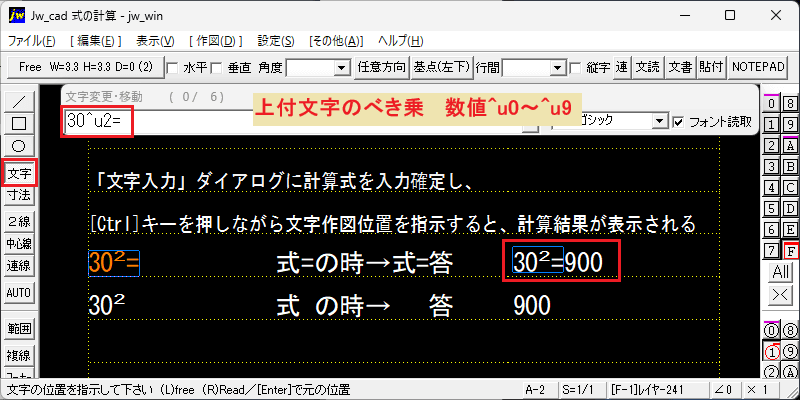Click the 文読 button
Viewport: 800px width, 400px height.
coord(647,67)
